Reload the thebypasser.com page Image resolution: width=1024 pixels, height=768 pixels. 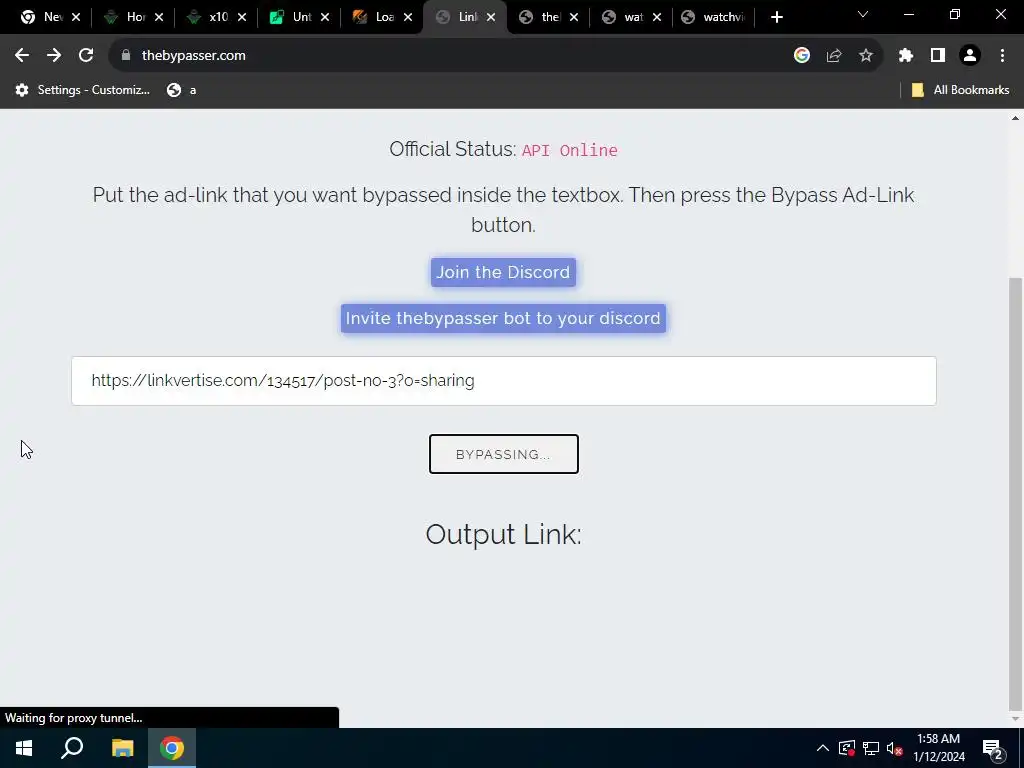pos(86,56)
